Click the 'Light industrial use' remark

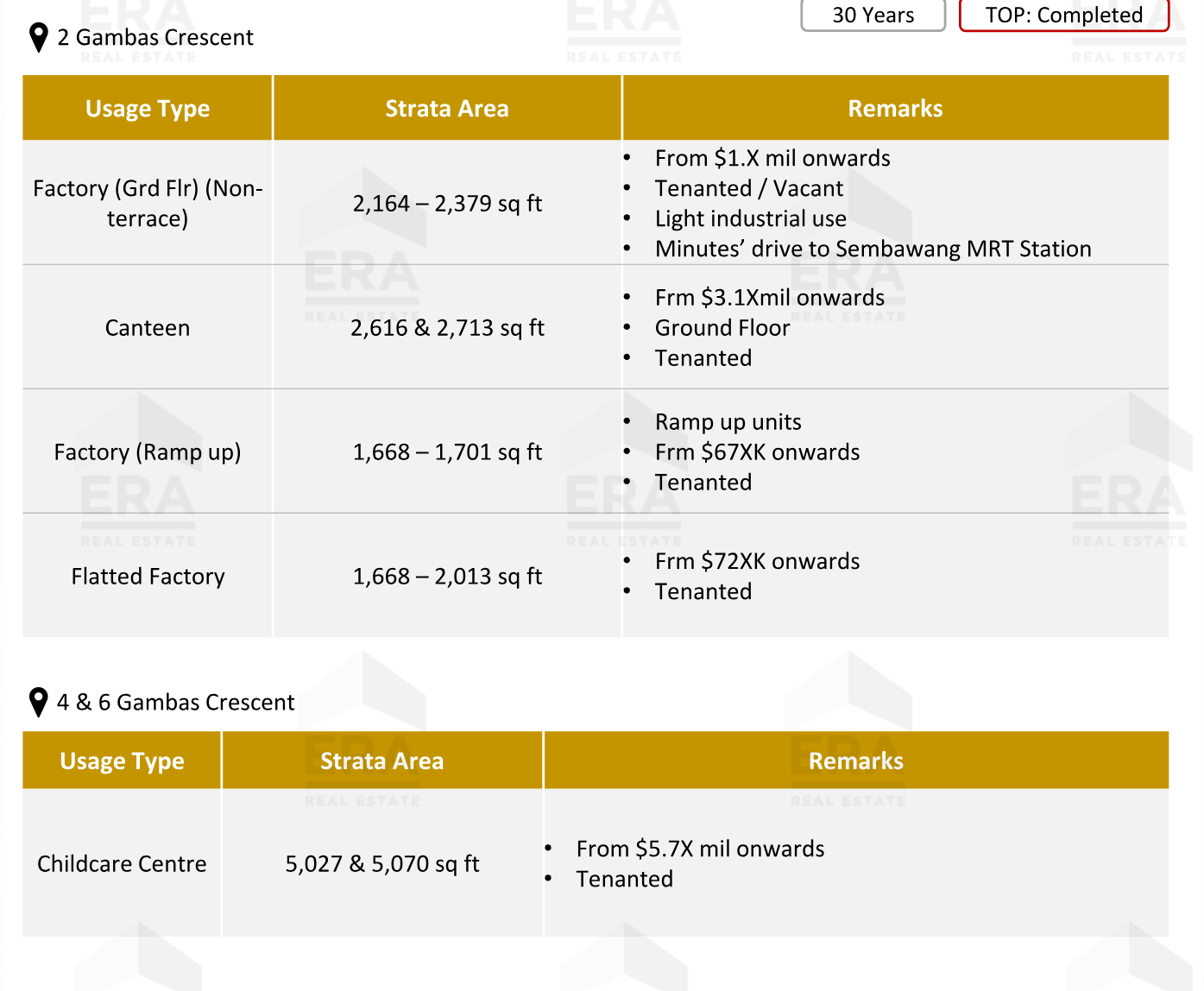point(751,219)
